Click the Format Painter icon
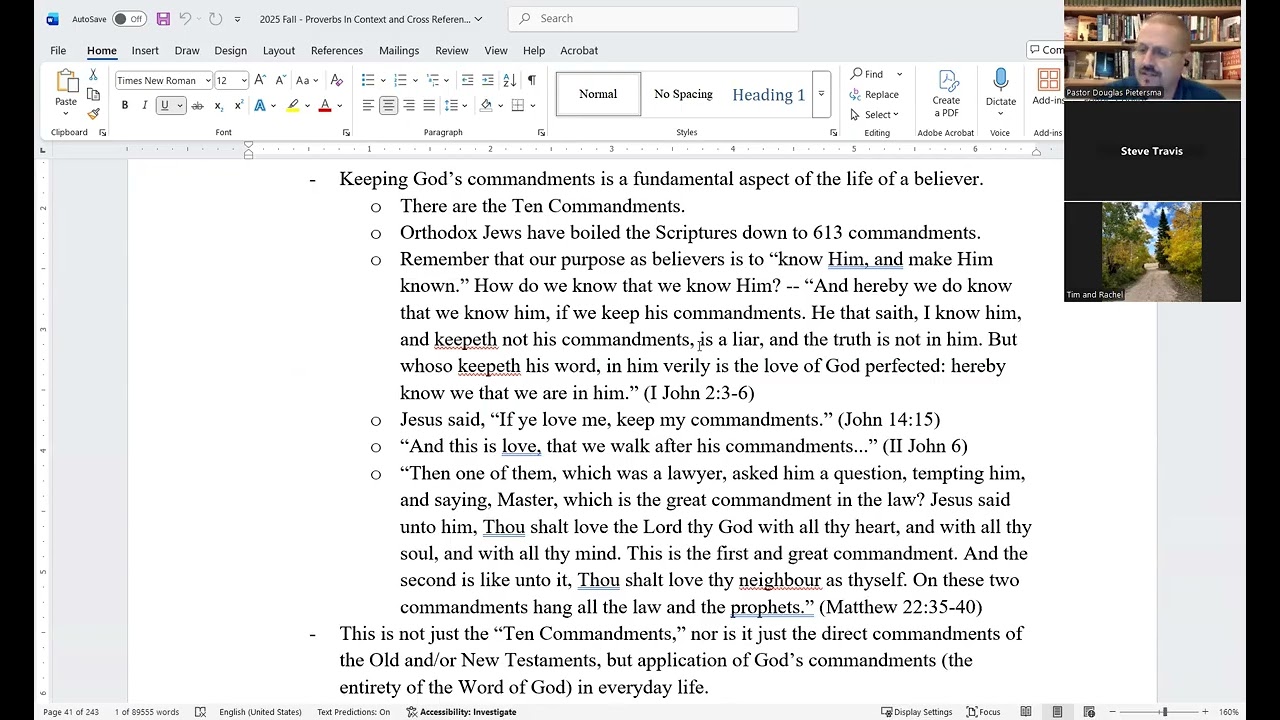 (x=93, y=113)
